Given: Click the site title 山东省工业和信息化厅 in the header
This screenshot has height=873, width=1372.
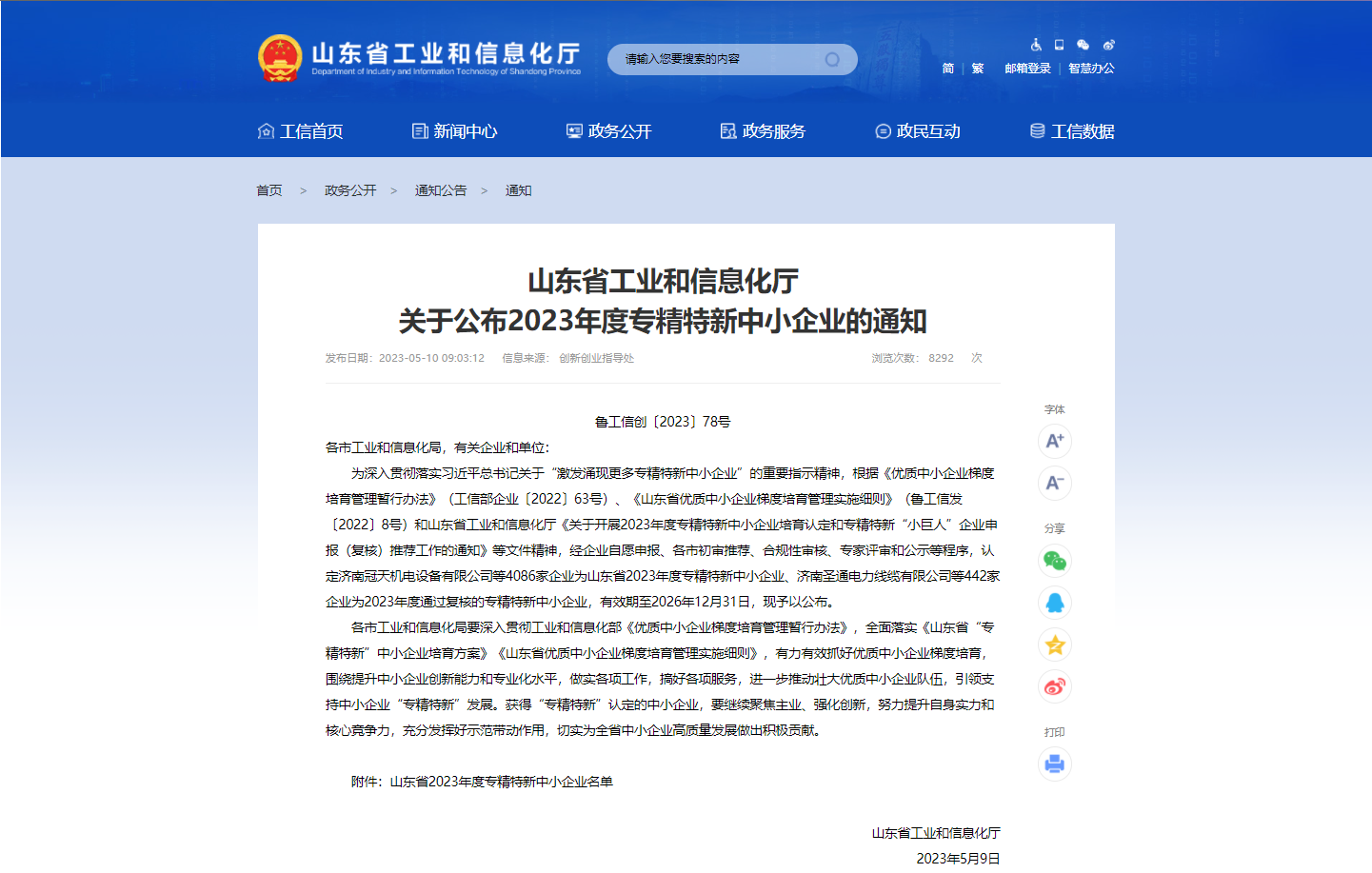Looking at the screenshot, I should pyautogui.click(x=447, y=53).
